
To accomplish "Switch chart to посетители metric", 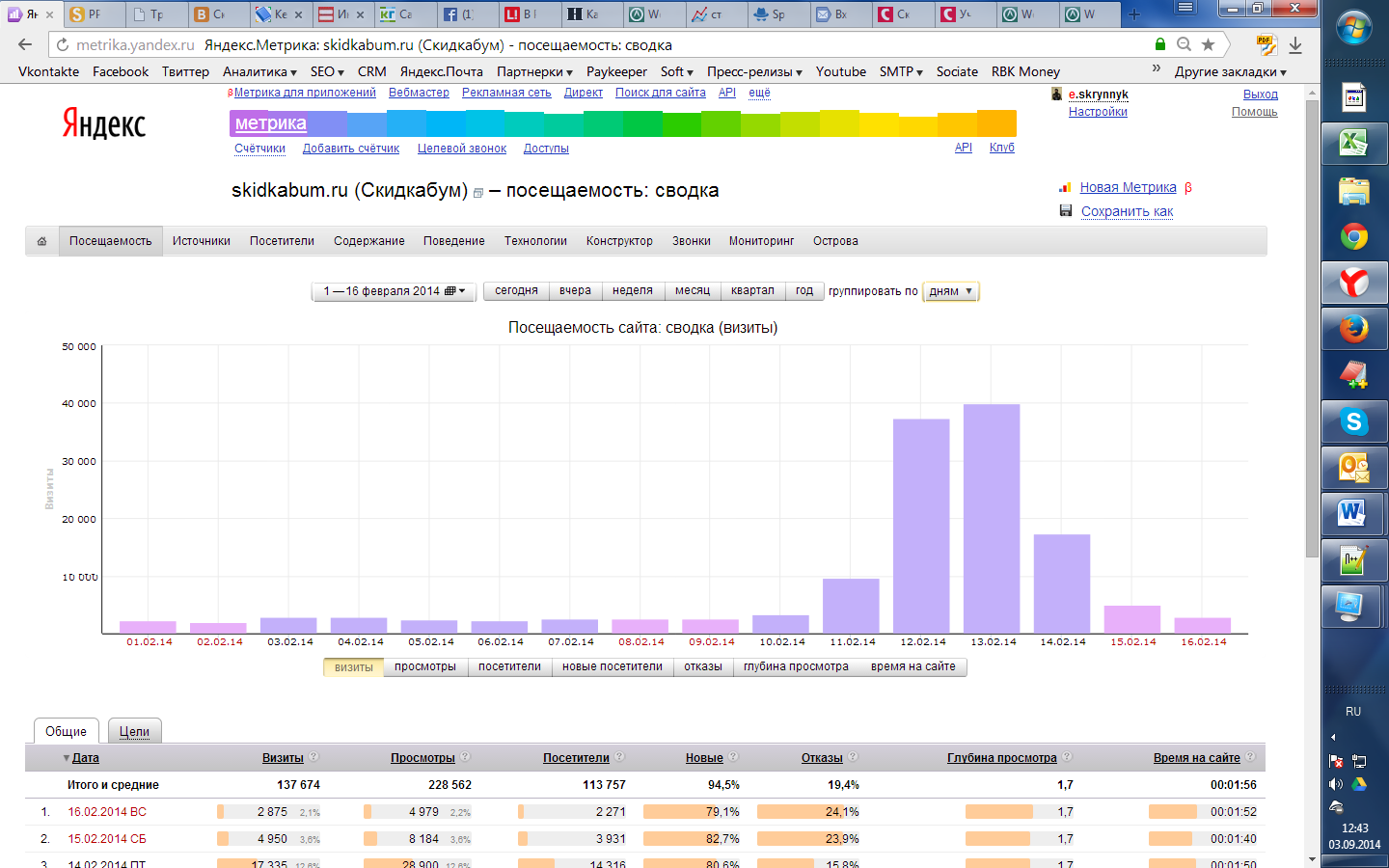I will click(509, 666).
